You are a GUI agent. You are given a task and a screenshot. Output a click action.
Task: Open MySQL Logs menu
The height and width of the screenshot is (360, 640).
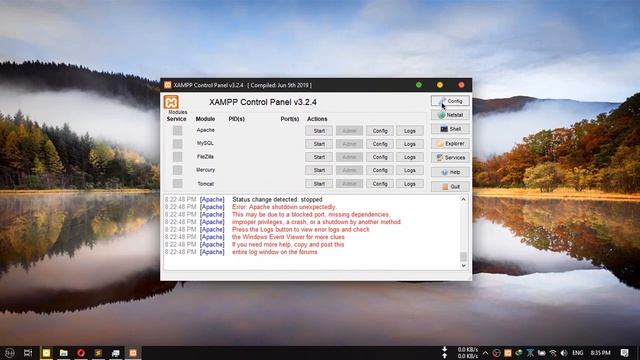click(409, 144)
